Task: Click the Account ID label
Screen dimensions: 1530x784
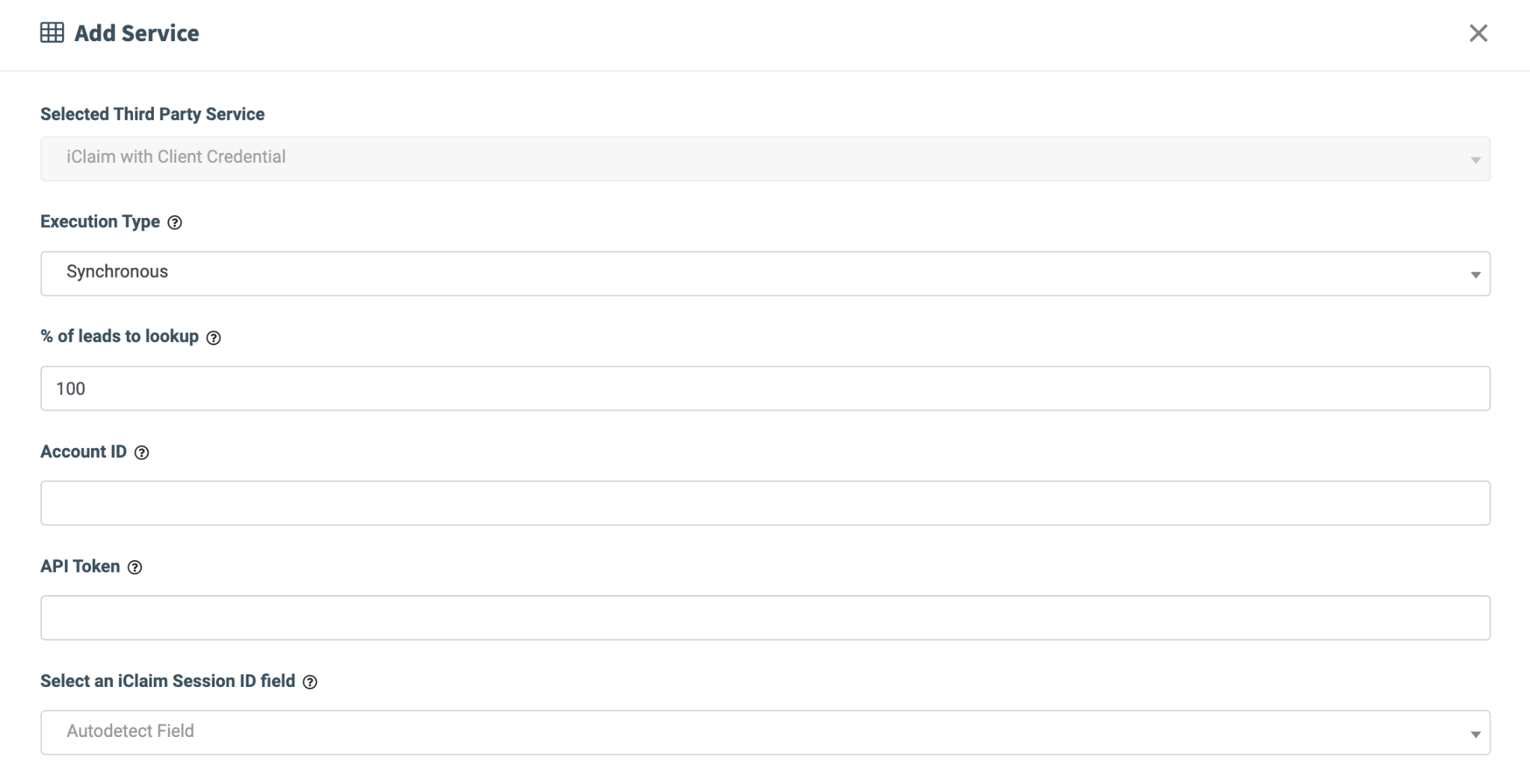Action: click(x=84, y=452)
